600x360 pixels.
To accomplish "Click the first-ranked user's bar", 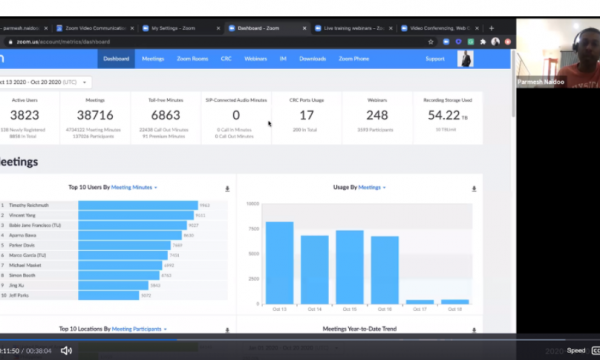I will click(x=138, y=205).
